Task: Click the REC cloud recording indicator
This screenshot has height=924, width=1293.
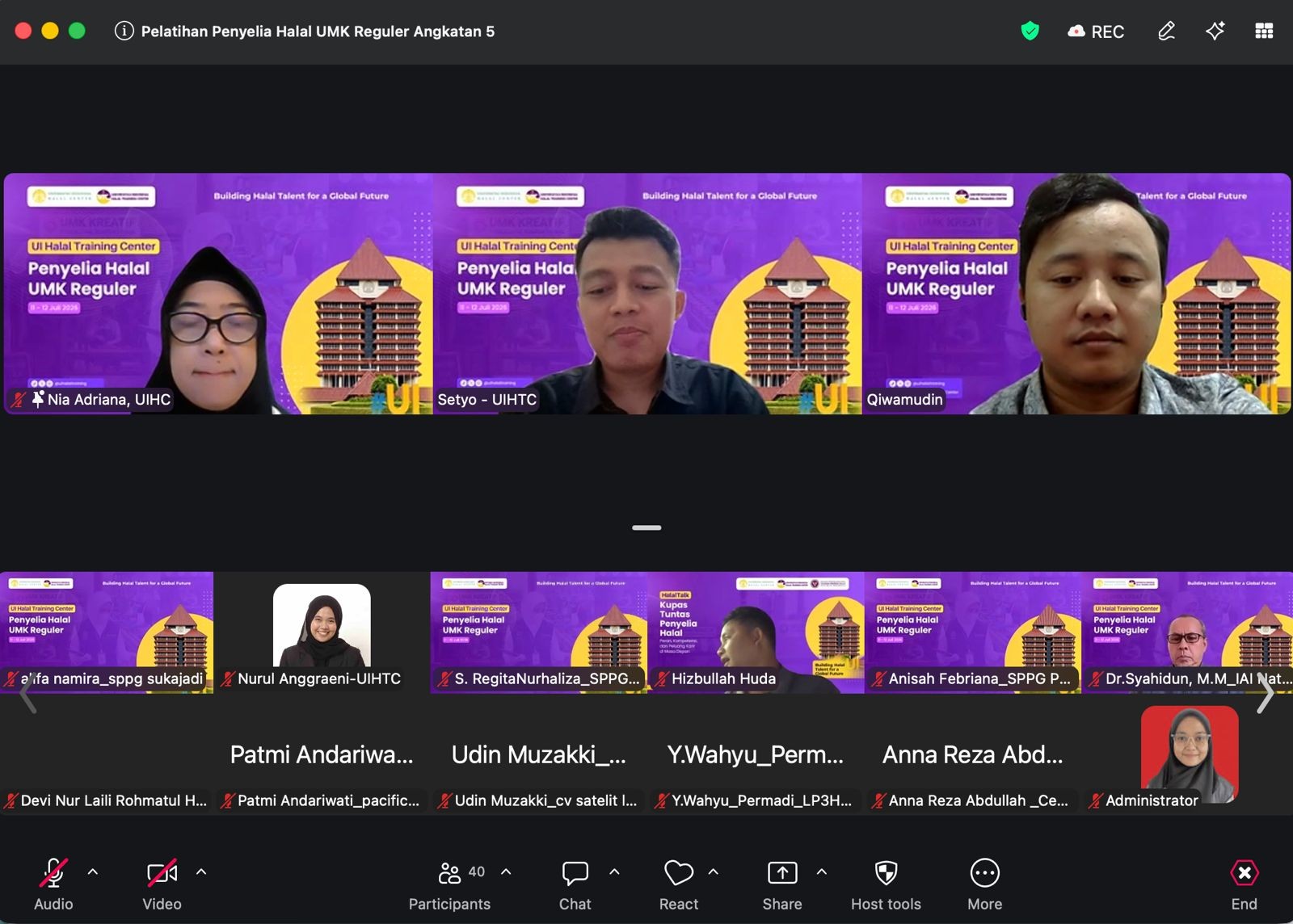Action: pos(1096,31)
